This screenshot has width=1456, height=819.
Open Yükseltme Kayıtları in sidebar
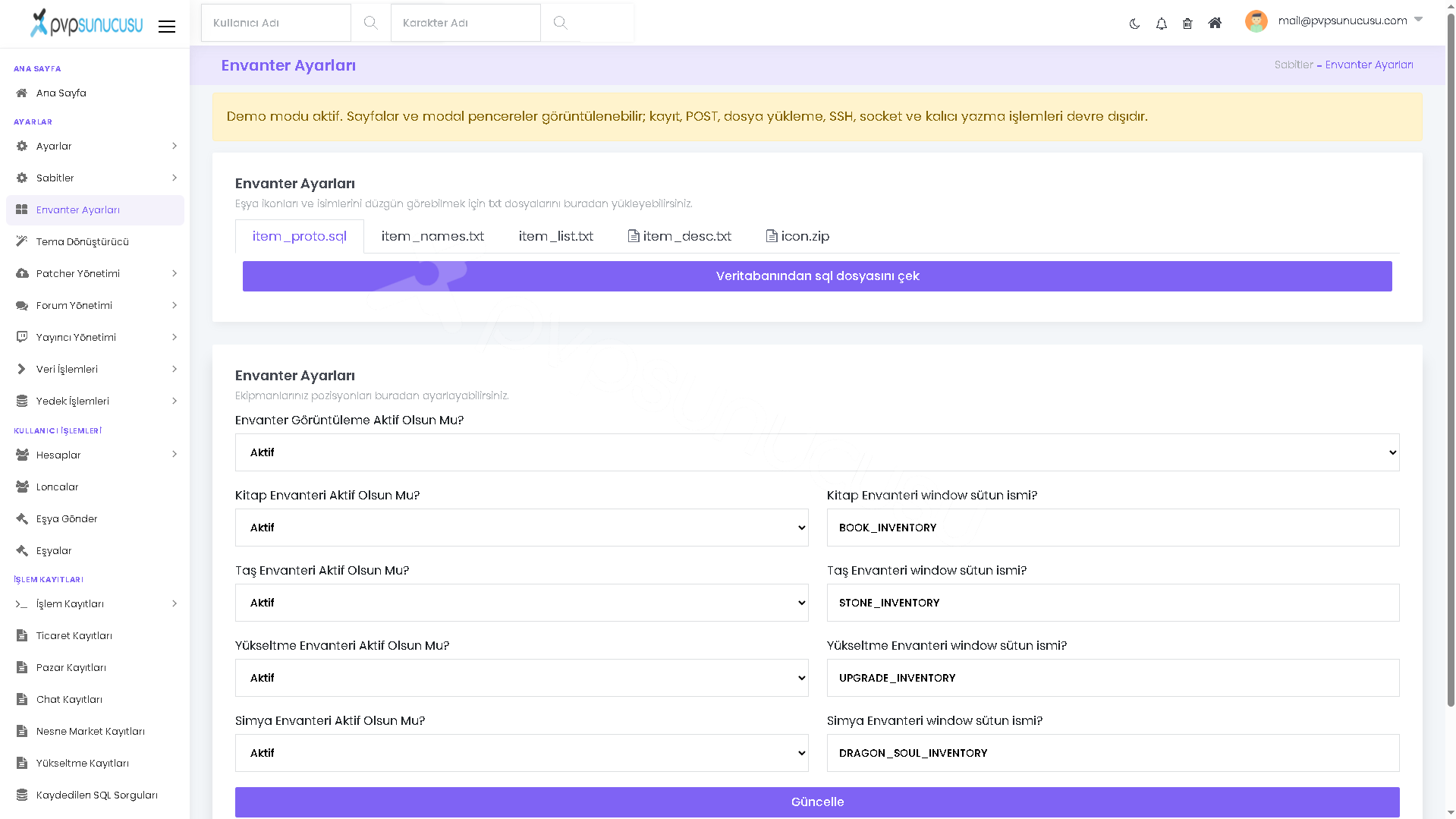(x=95, y=764)
